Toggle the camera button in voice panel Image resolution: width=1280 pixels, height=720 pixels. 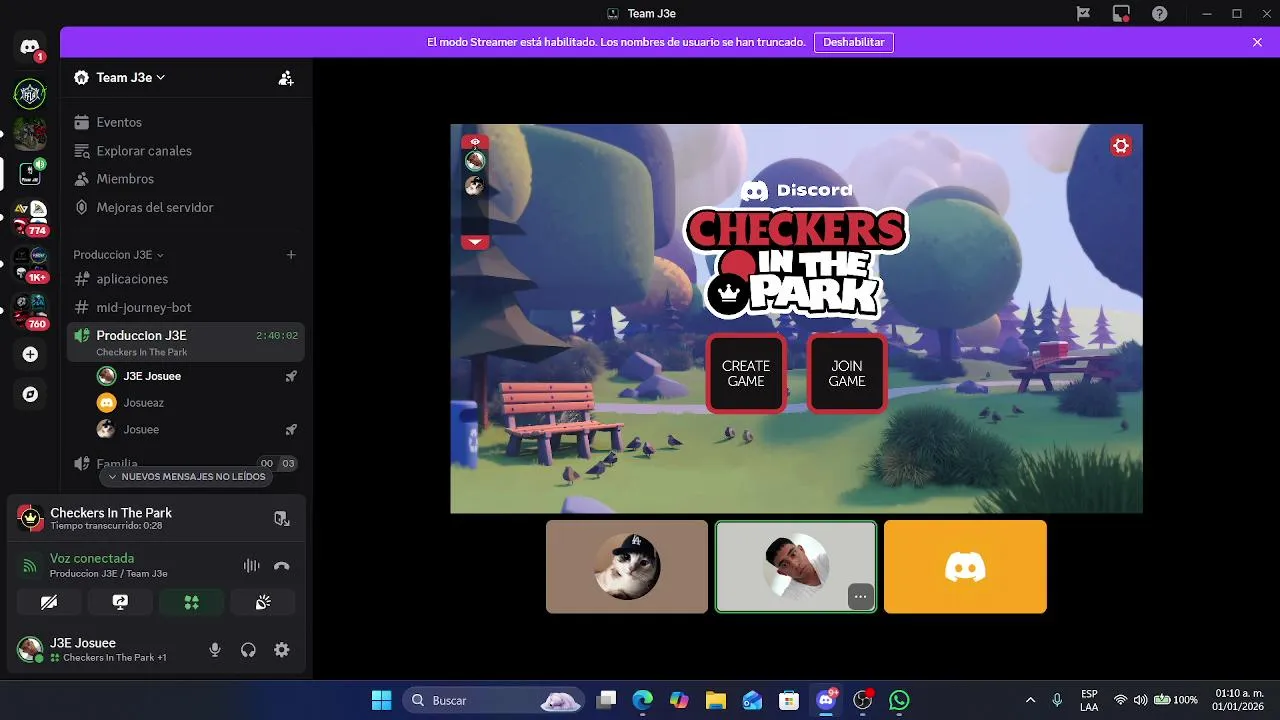[48, 602]
